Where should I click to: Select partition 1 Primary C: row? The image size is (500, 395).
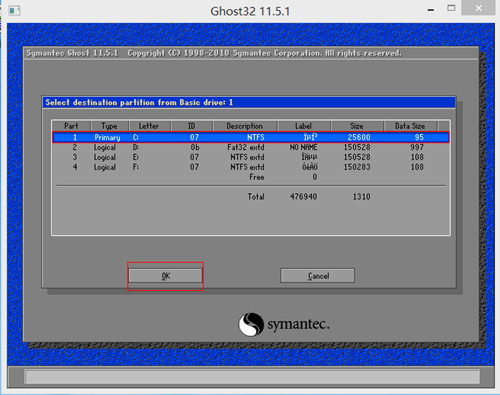[251, 137]
